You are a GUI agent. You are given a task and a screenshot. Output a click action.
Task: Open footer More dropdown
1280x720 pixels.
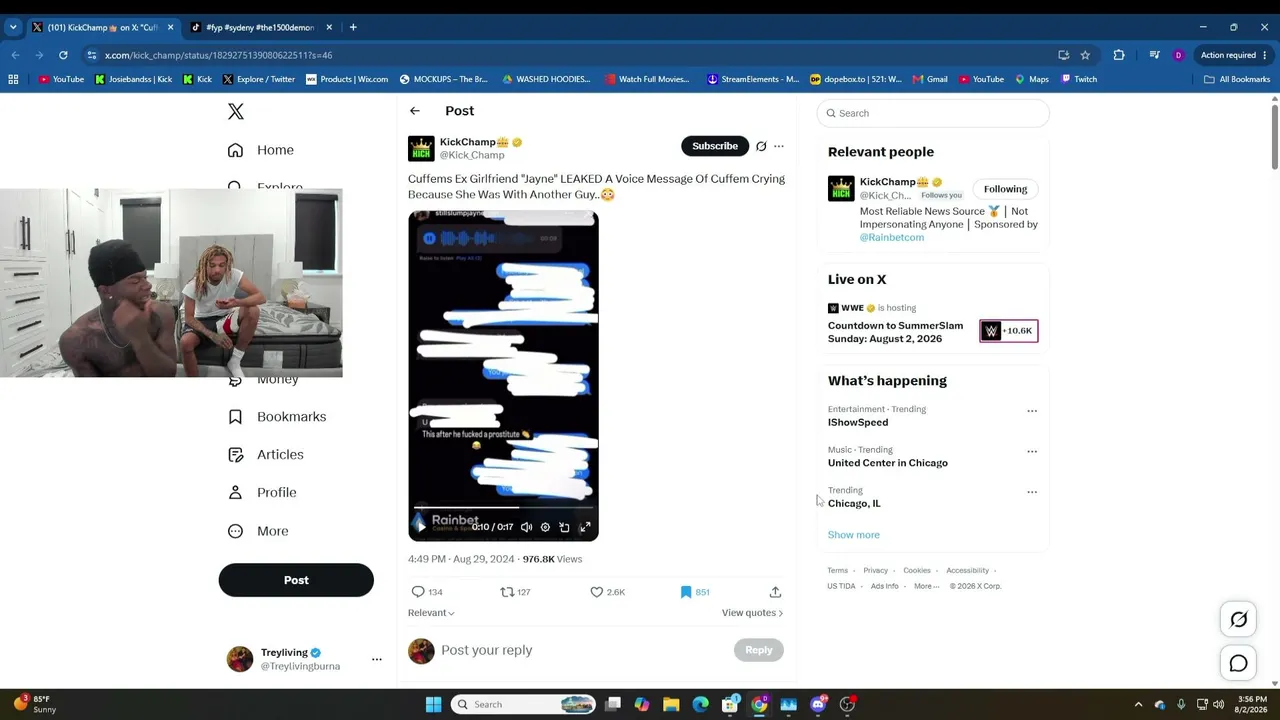(926, 586)
